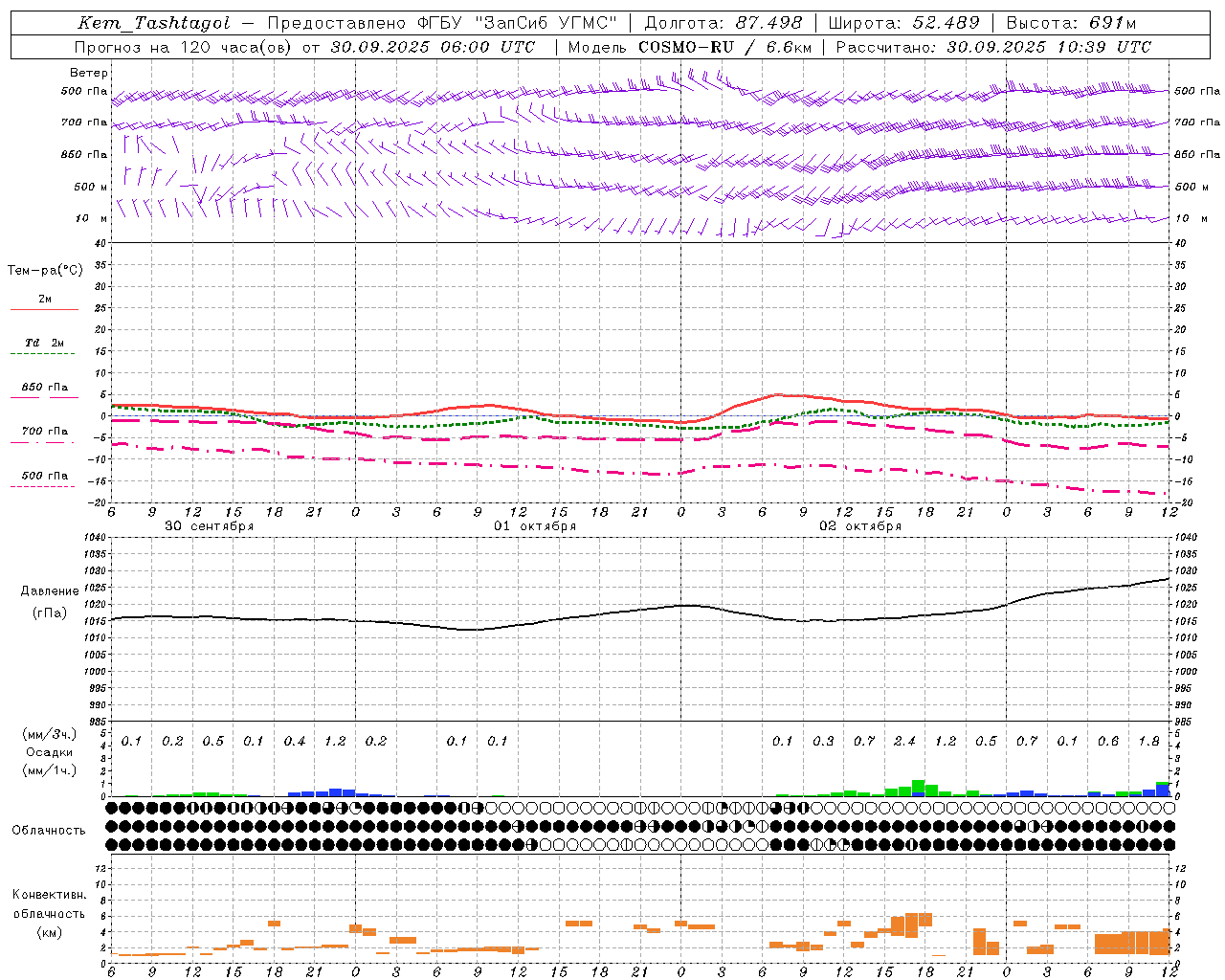Click the solid line sample under the 2м legend
The width and height of the screenshot is (1225, 980).
(44, 309)
